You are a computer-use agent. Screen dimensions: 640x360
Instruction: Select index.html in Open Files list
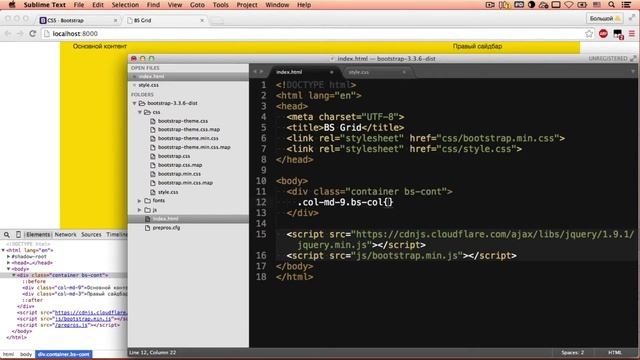click(151, 76)
